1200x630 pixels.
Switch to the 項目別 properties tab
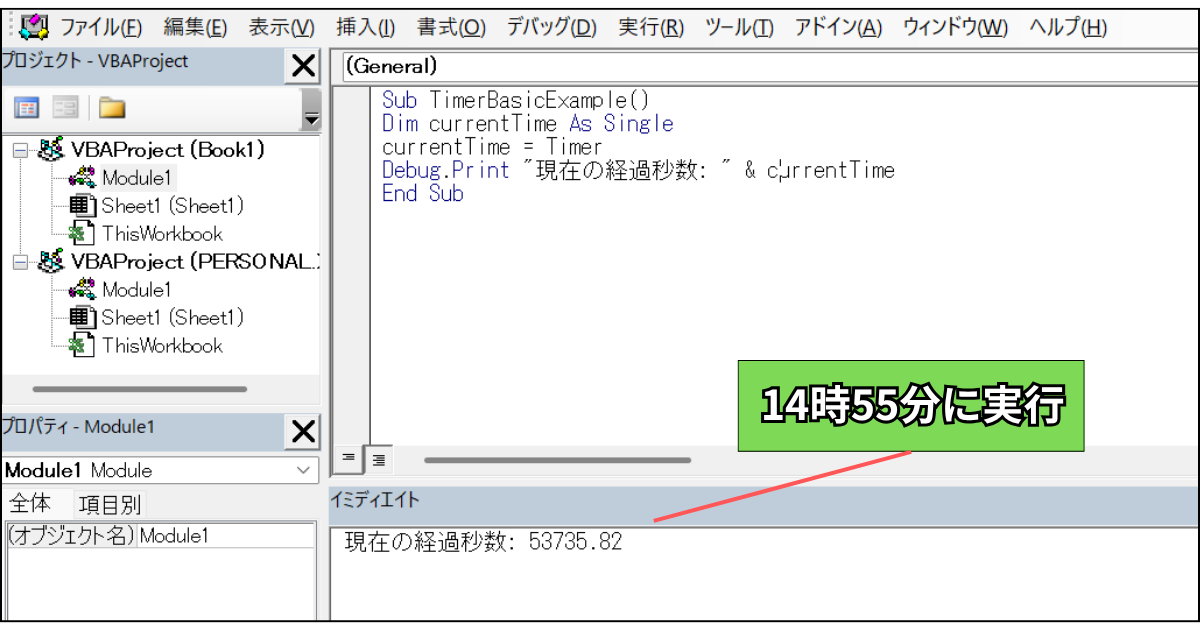110,504
